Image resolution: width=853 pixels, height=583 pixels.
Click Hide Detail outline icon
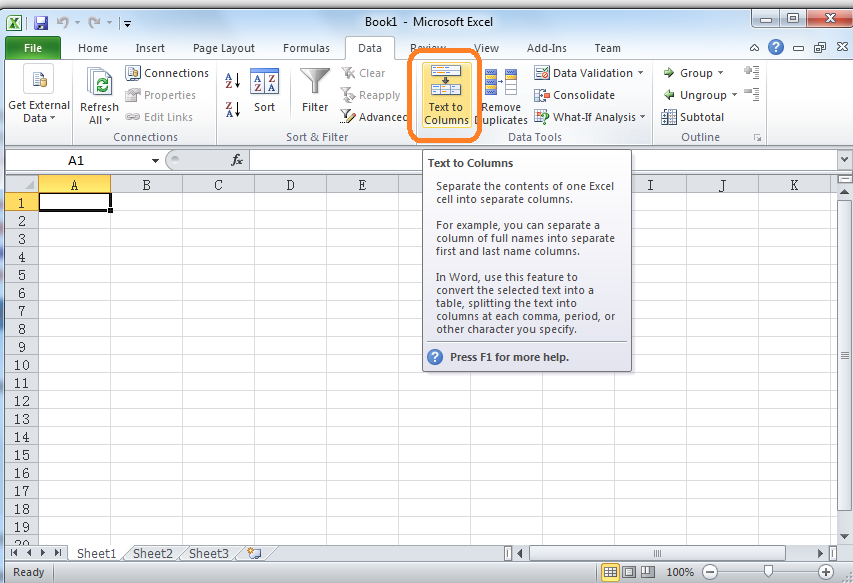coord(752,94)
